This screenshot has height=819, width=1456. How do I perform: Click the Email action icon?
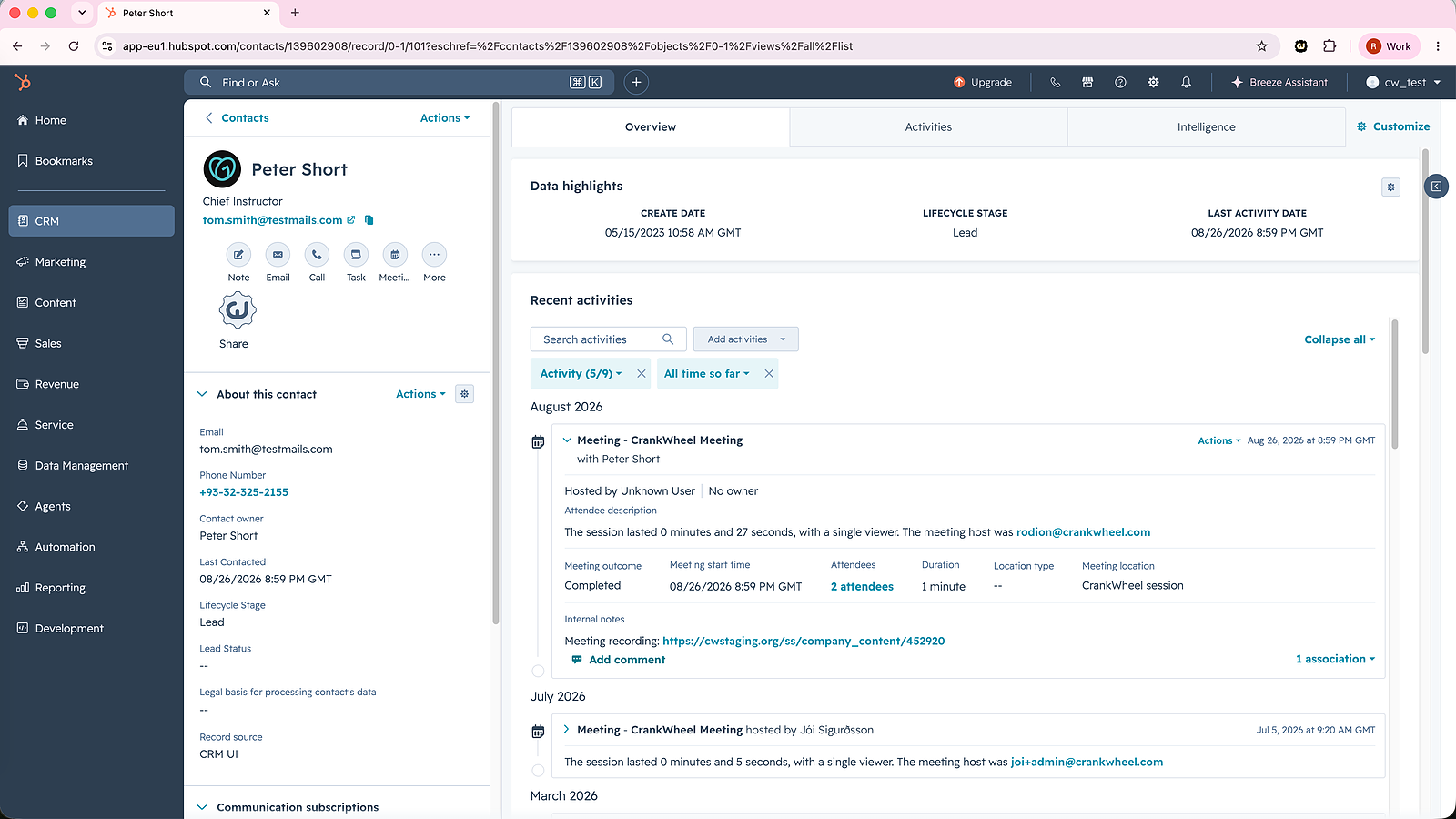click(278, 255)
